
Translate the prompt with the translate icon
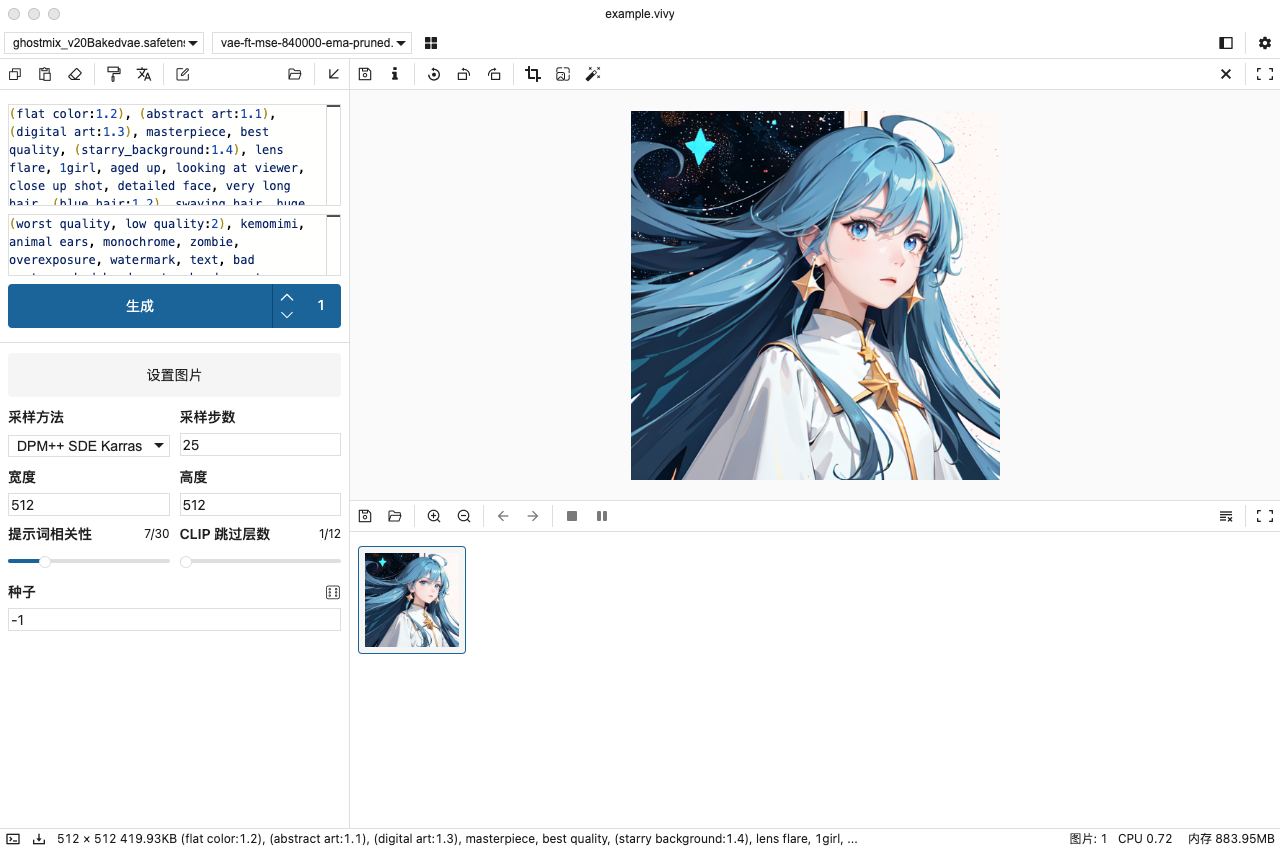click(144, 74)
